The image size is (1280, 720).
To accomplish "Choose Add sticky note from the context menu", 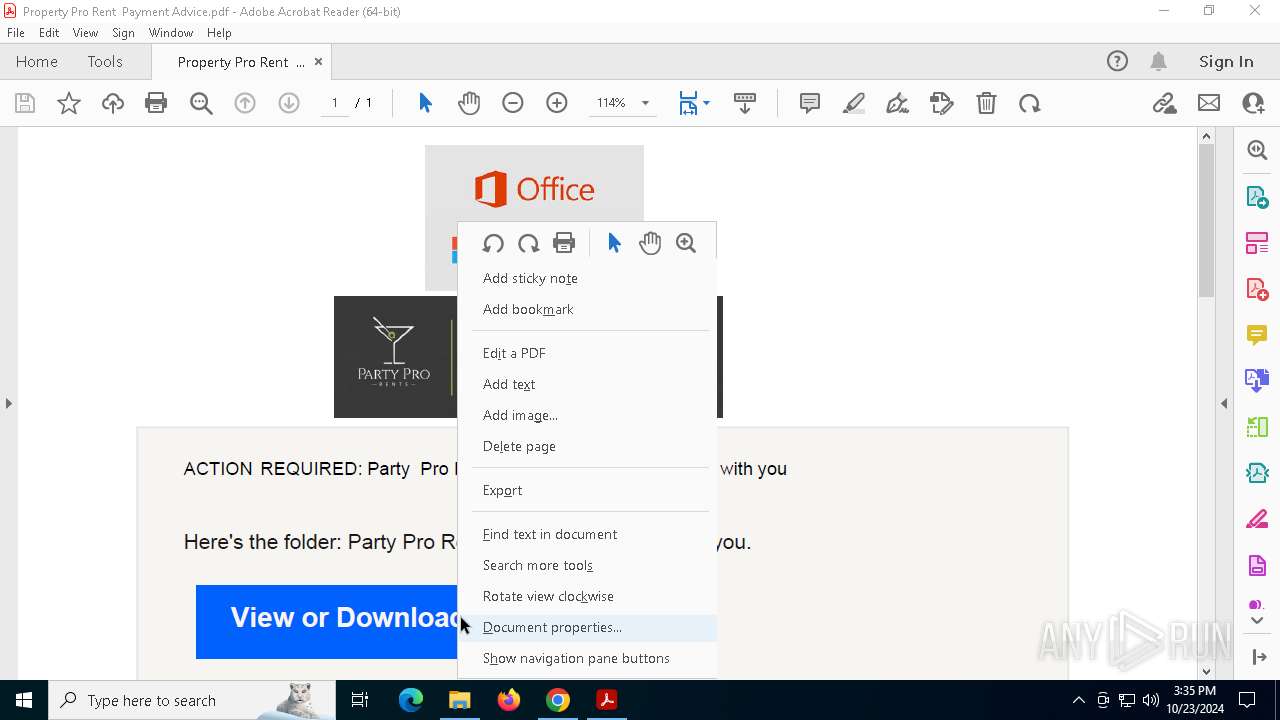I will (x=587, y=278).
